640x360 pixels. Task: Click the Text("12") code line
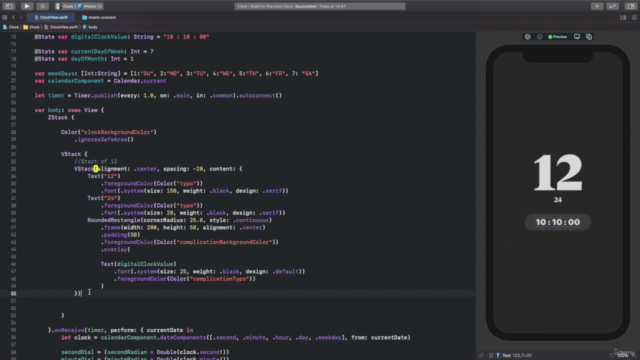tap(104, 176)
